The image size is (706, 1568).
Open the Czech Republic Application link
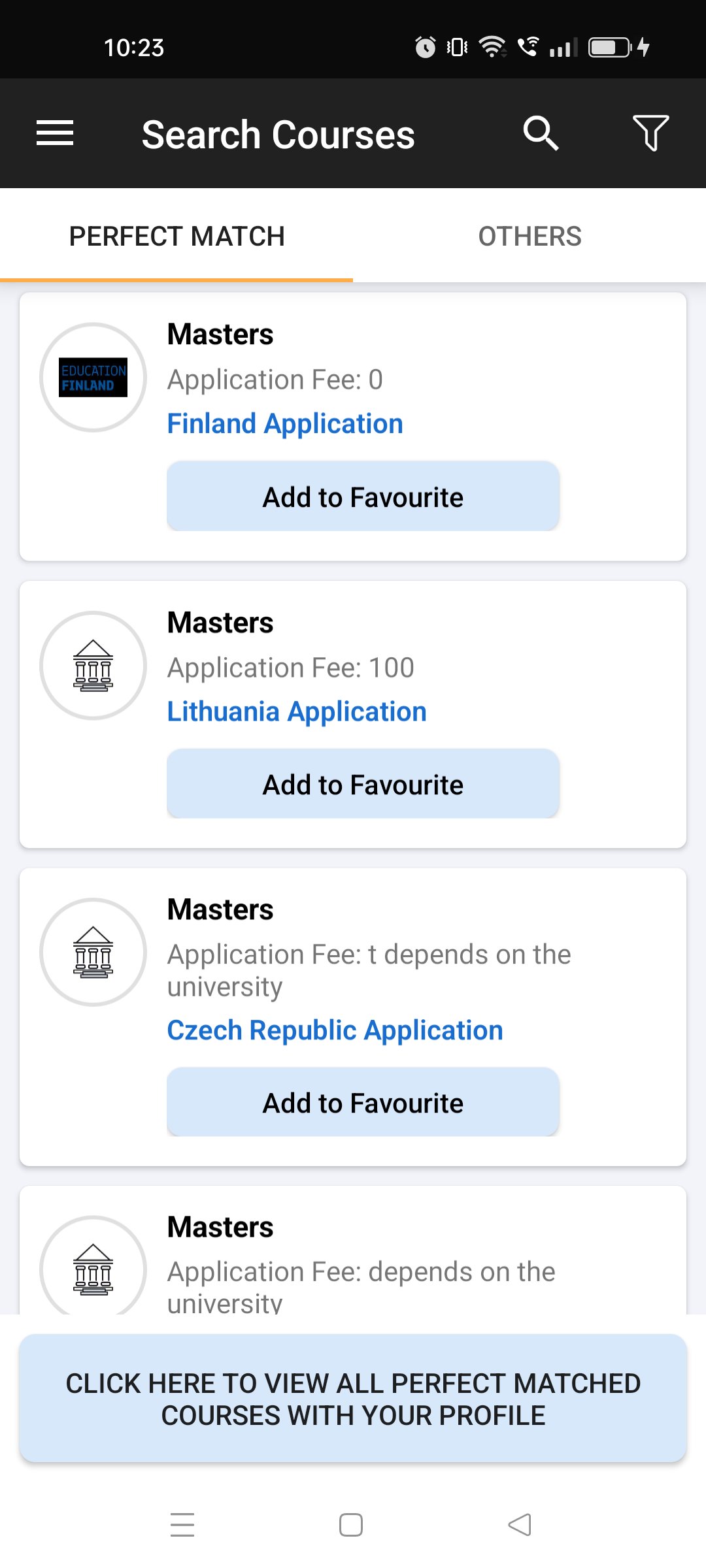tap(335, 1030)
